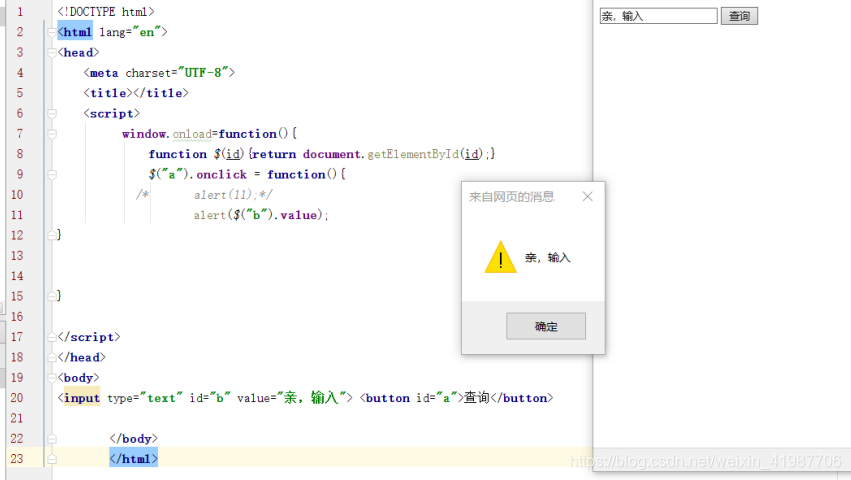
Task: Collapse the body tag fold on line 19
Action: (52, 377)
